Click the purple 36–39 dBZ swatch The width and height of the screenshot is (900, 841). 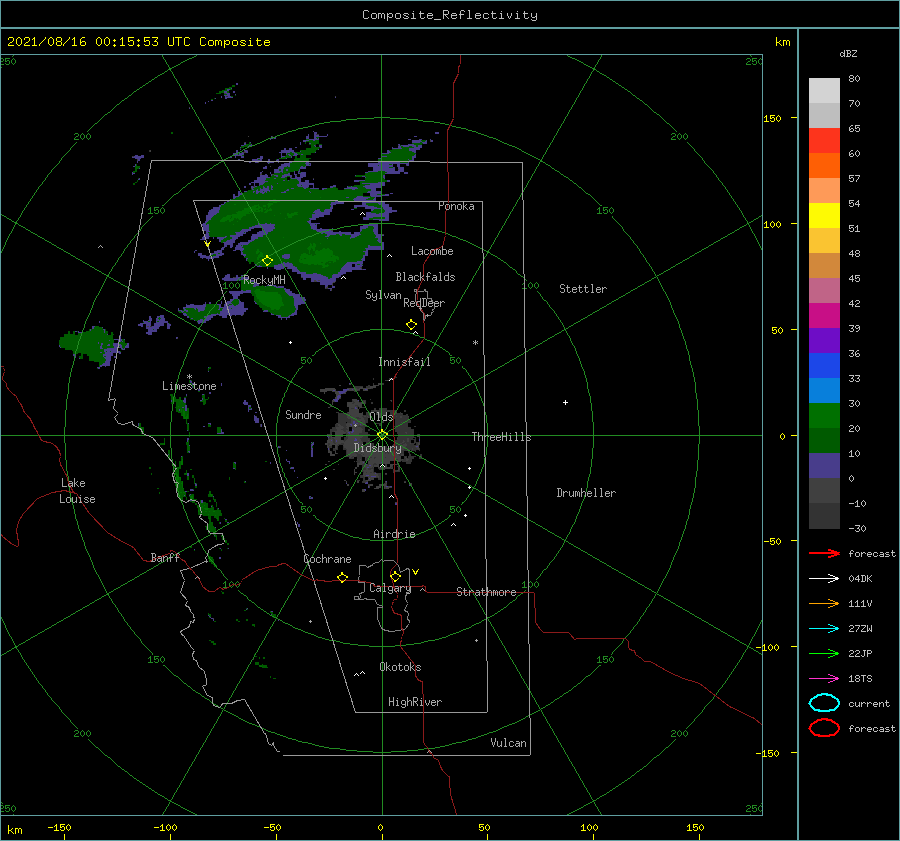coord(824,340)
